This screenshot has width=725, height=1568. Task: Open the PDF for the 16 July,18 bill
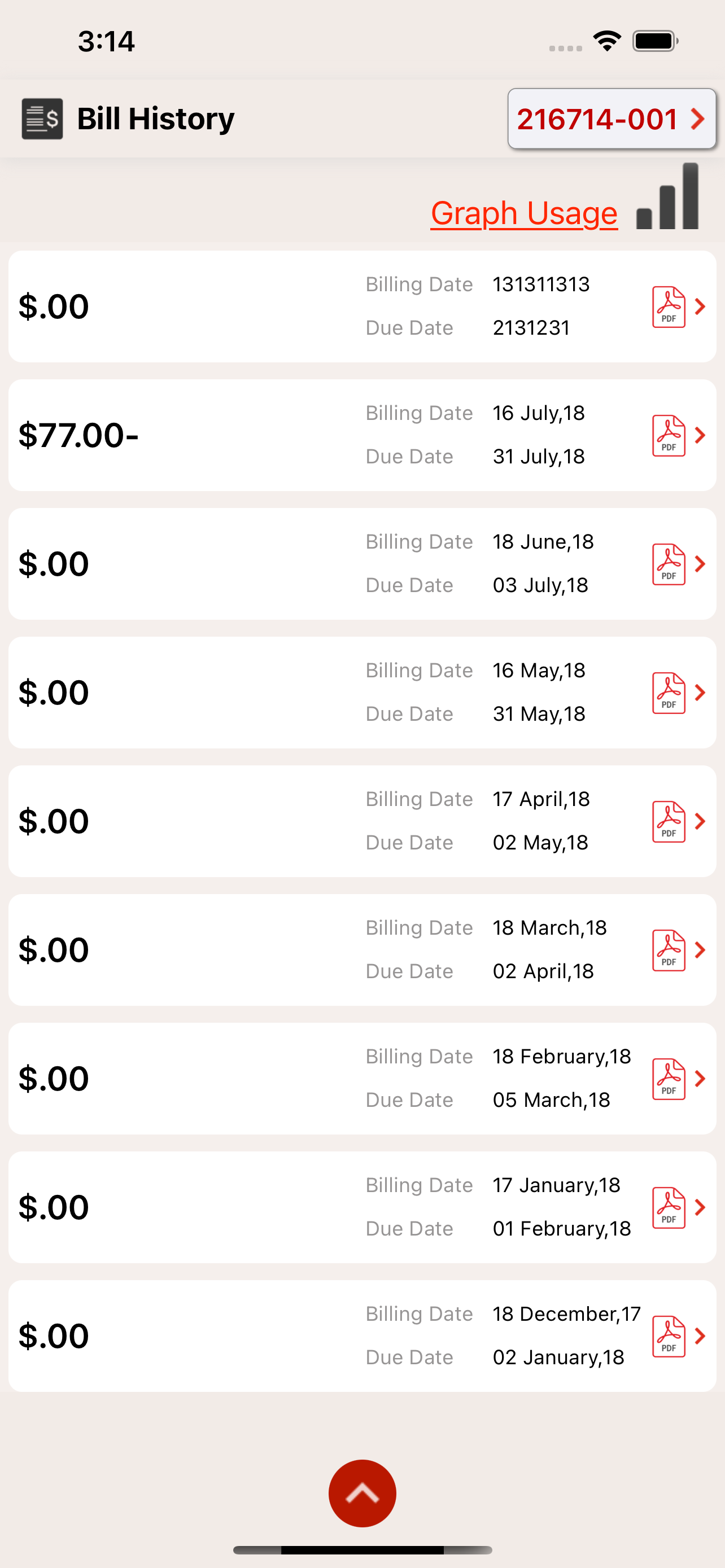tap(669, 436)
